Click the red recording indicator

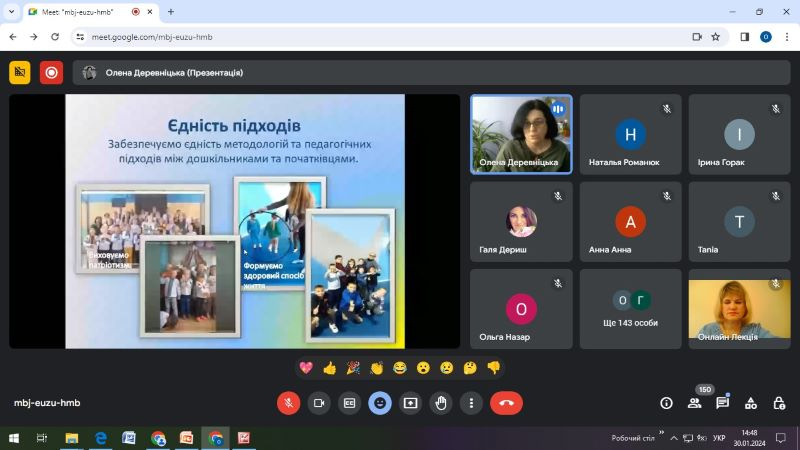tap(52, 72)
